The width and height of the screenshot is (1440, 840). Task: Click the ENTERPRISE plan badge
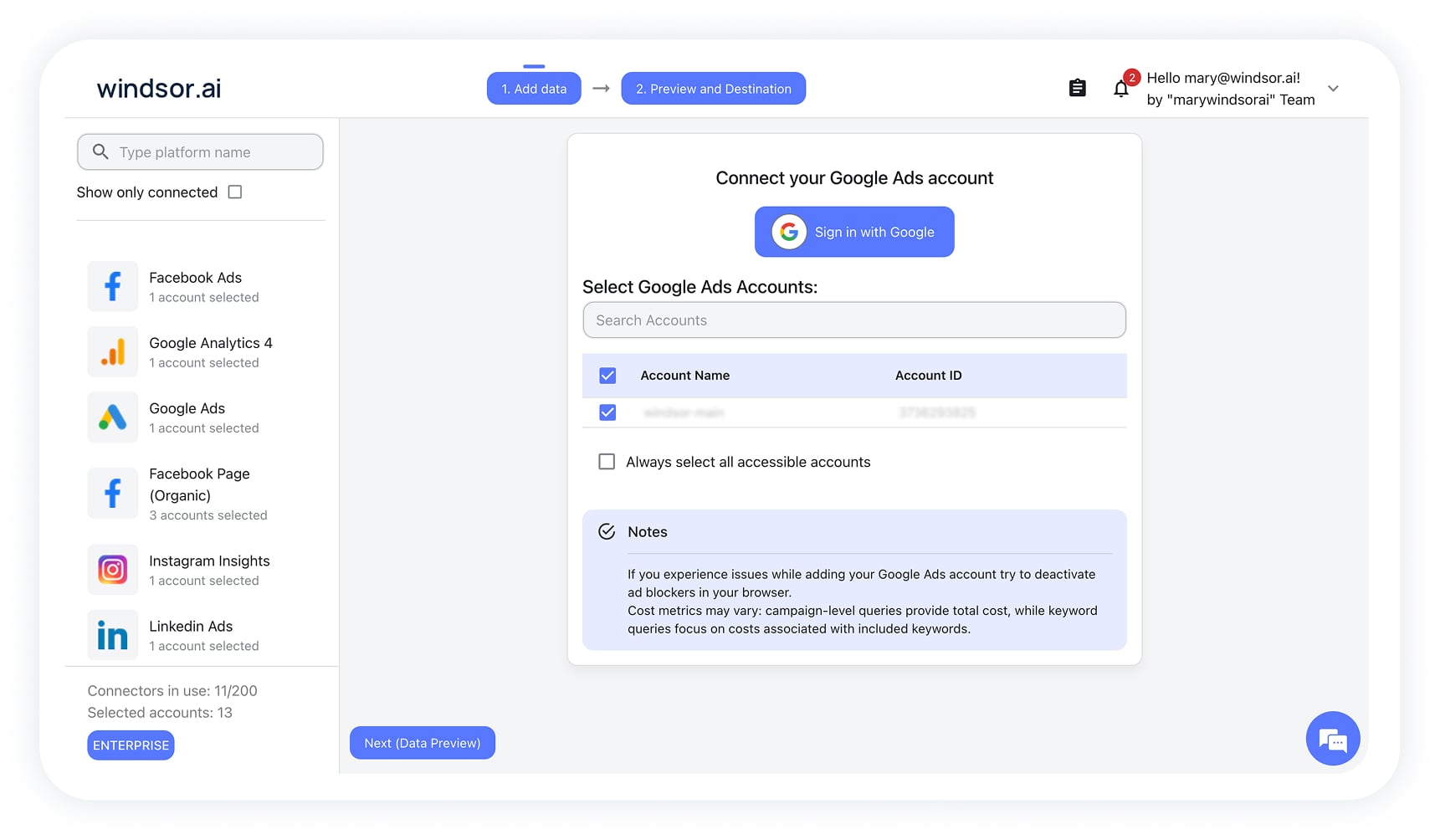[131, 745]
